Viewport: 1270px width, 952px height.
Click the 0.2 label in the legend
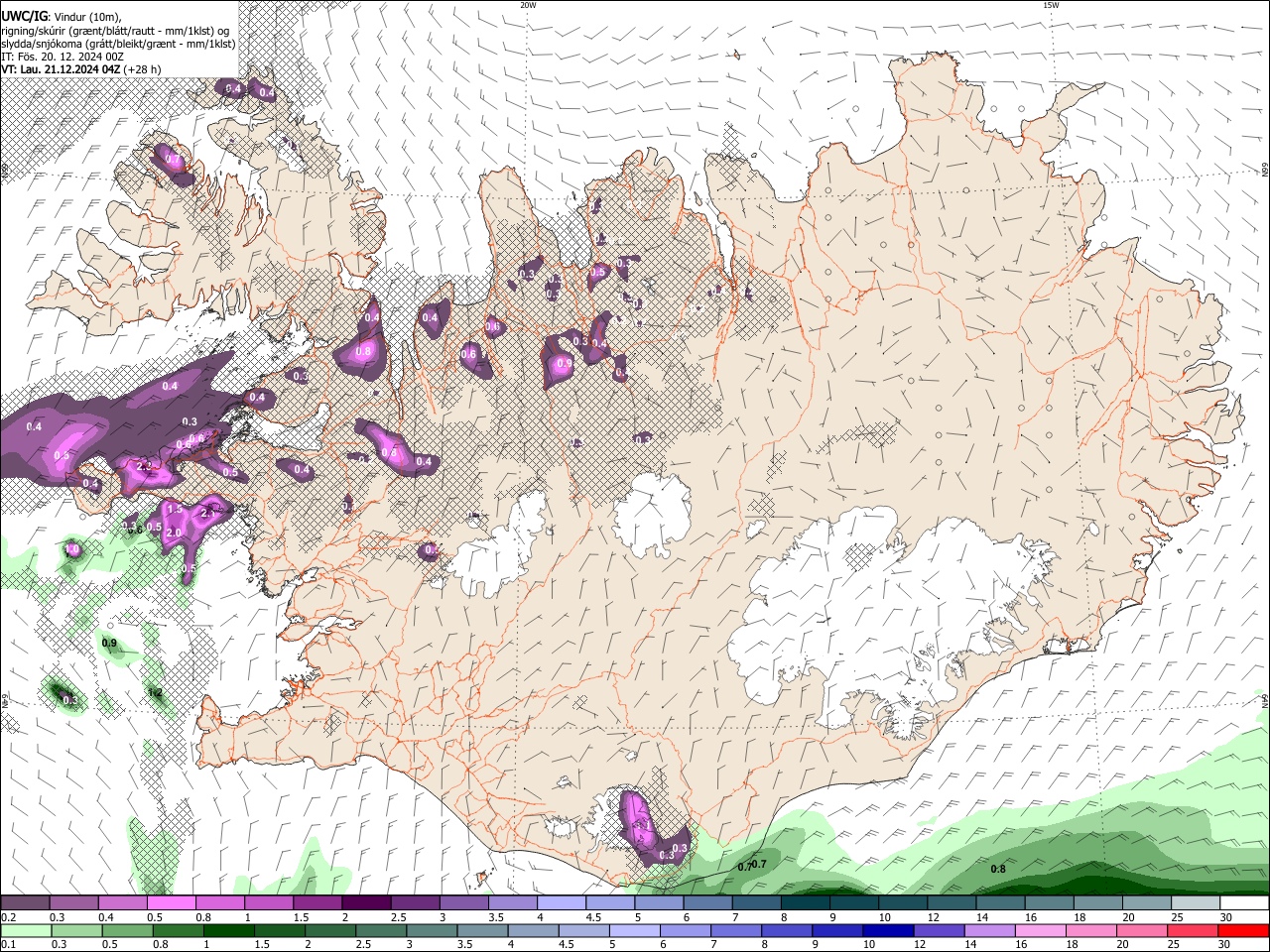9,917
